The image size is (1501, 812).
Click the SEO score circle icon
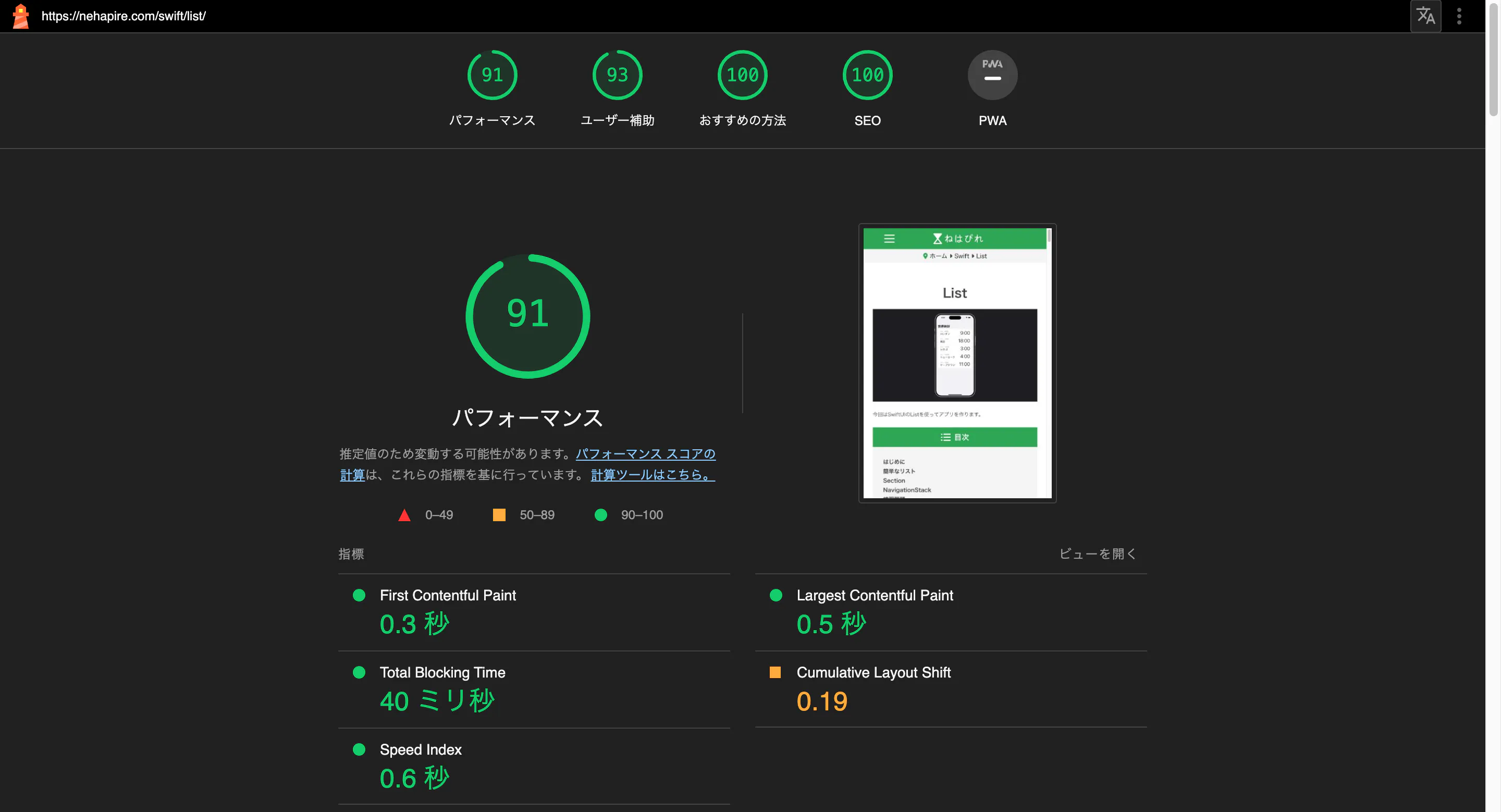867,75
